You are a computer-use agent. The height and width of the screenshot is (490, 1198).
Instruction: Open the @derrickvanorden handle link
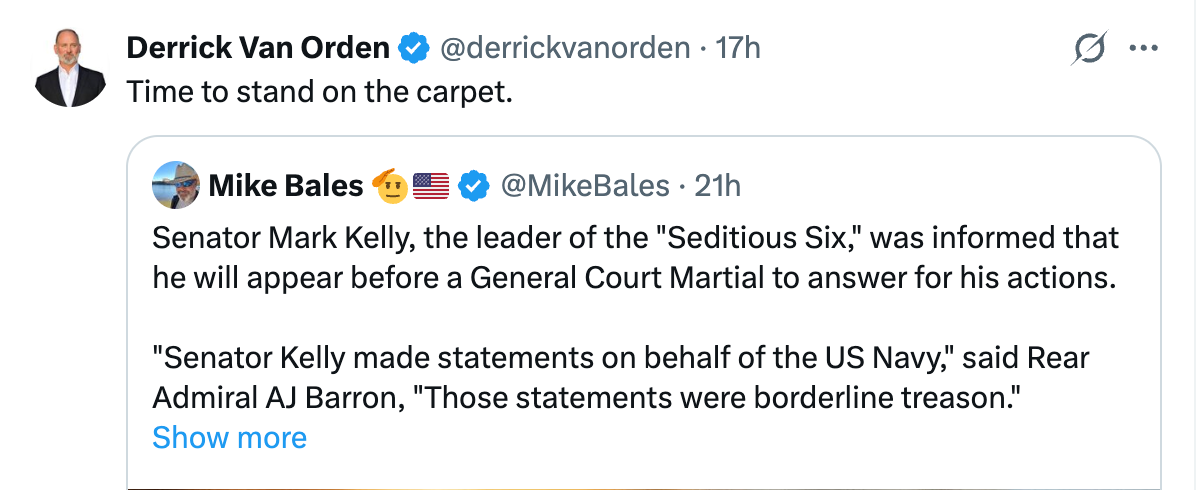pos(563,47)
